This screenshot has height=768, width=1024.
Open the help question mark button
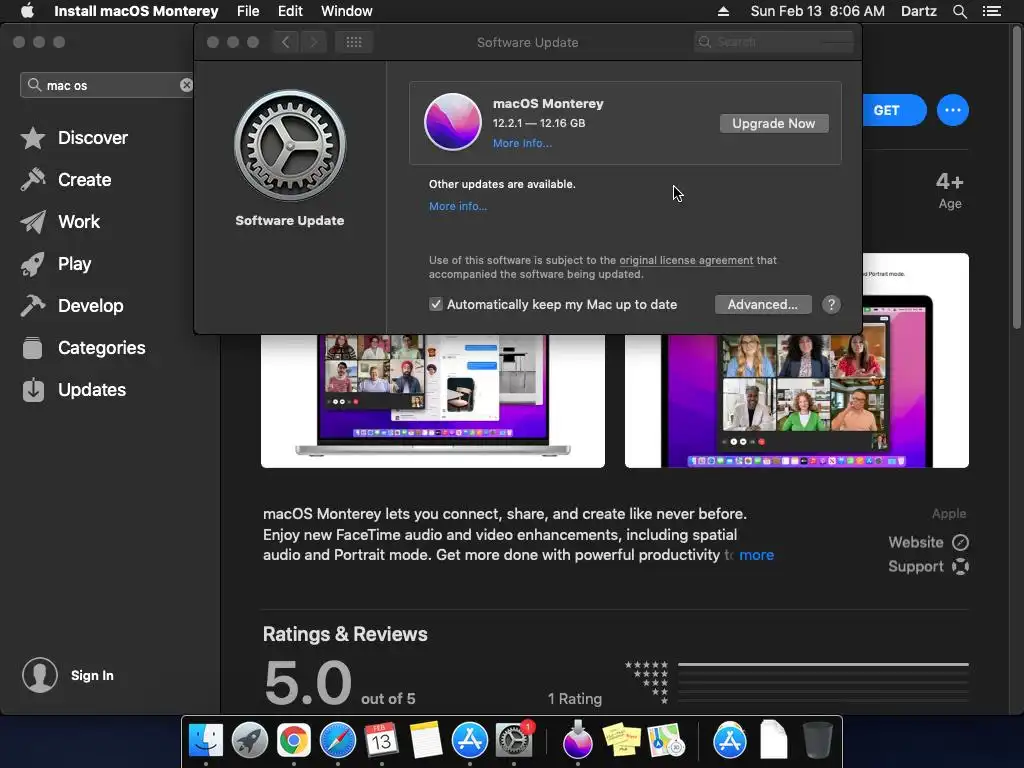click(x=831, y=304)
